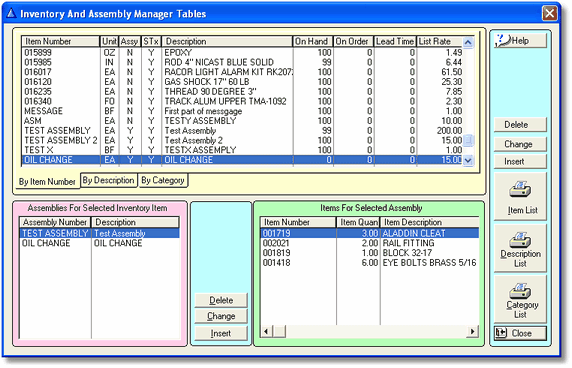Select TEST ASSEMBLY in assemblies panel

[100, 233]
